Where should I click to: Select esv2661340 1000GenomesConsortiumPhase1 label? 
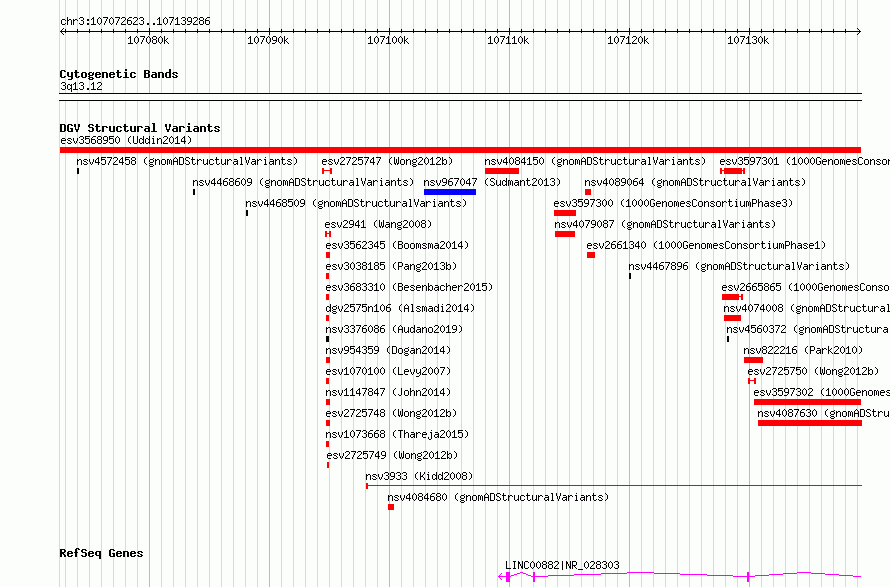coord(706,245)
